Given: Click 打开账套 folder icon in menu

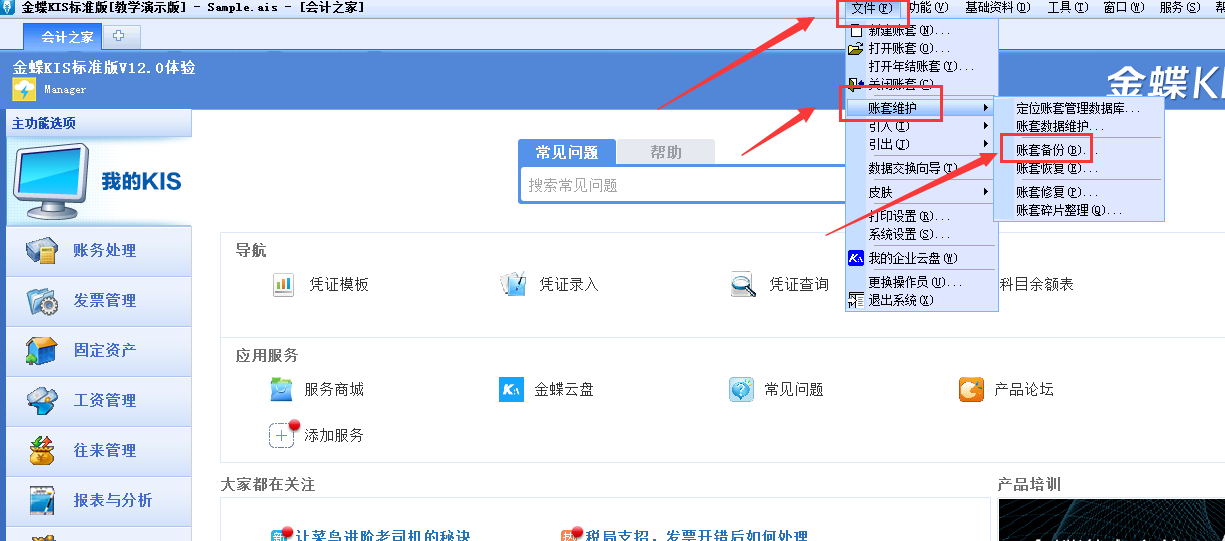Looking at the screenshot, I should tap(855, 48).
